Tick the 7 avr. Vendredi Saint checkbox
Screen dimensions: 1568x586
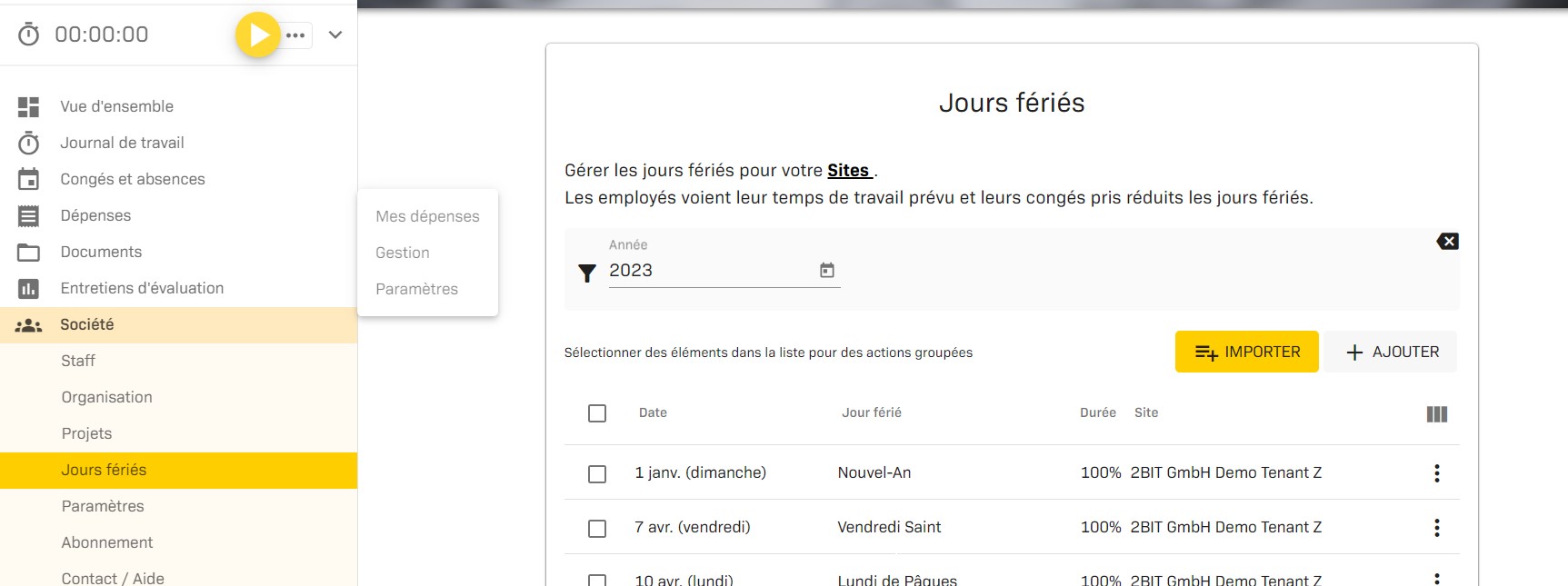(597, 529)
